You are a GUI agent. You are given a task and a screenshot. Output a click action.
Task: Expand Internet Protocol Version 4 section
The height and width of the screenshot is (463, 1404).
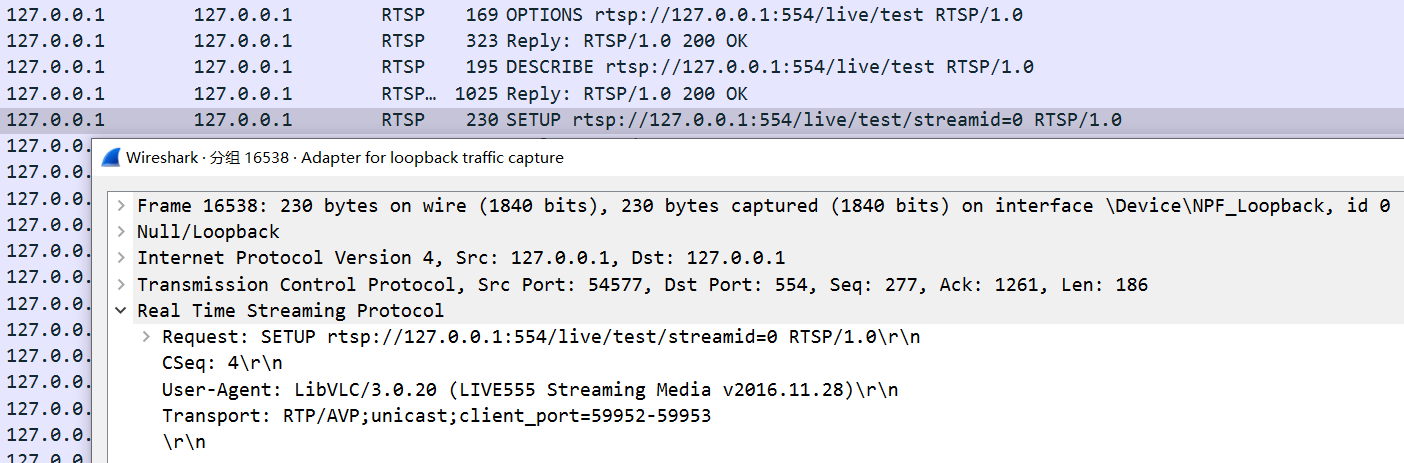pyautogui.click(x=121, y=258)
